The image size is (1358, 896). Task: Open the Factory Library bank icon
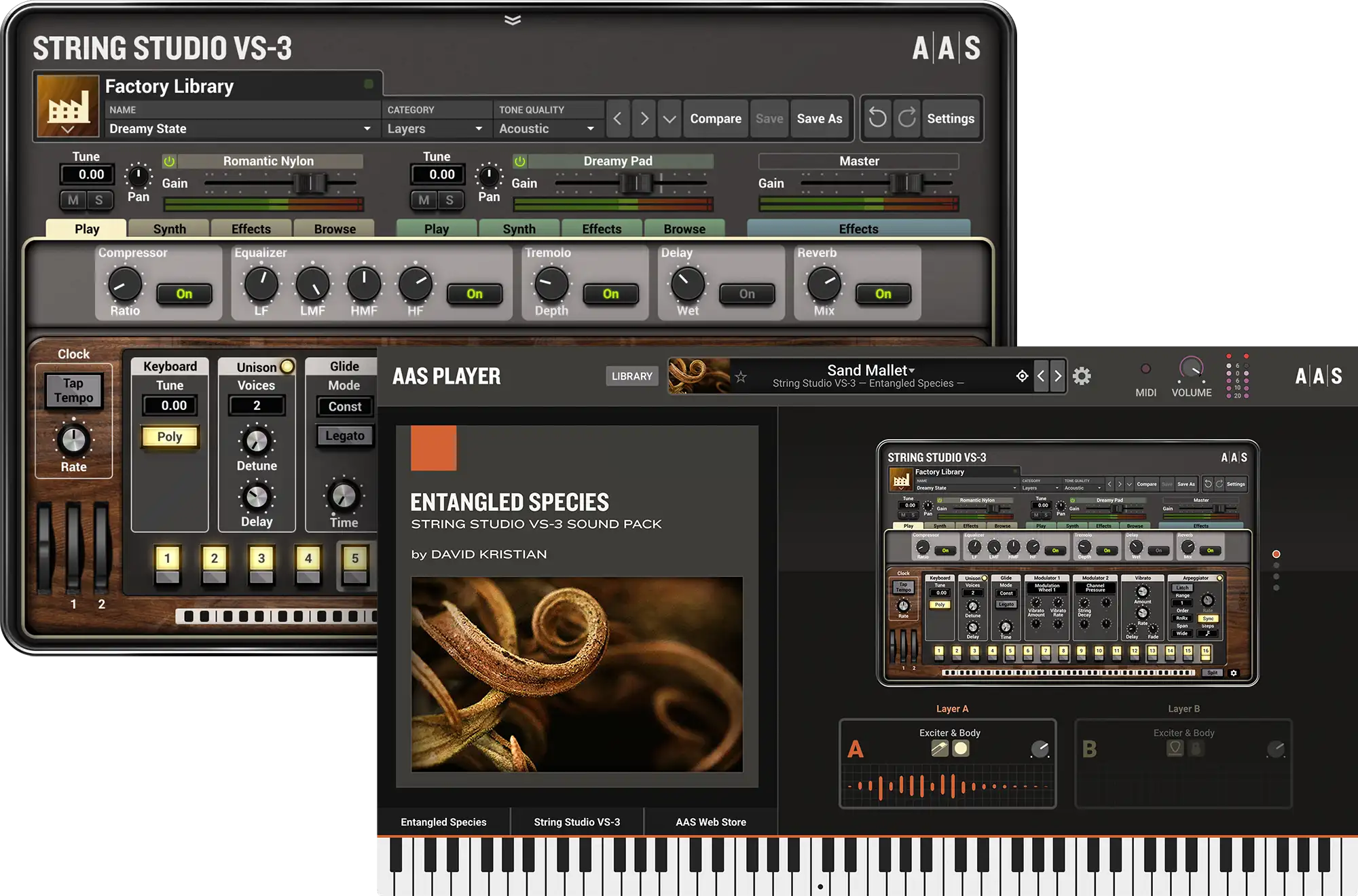(x=67, y=106)
